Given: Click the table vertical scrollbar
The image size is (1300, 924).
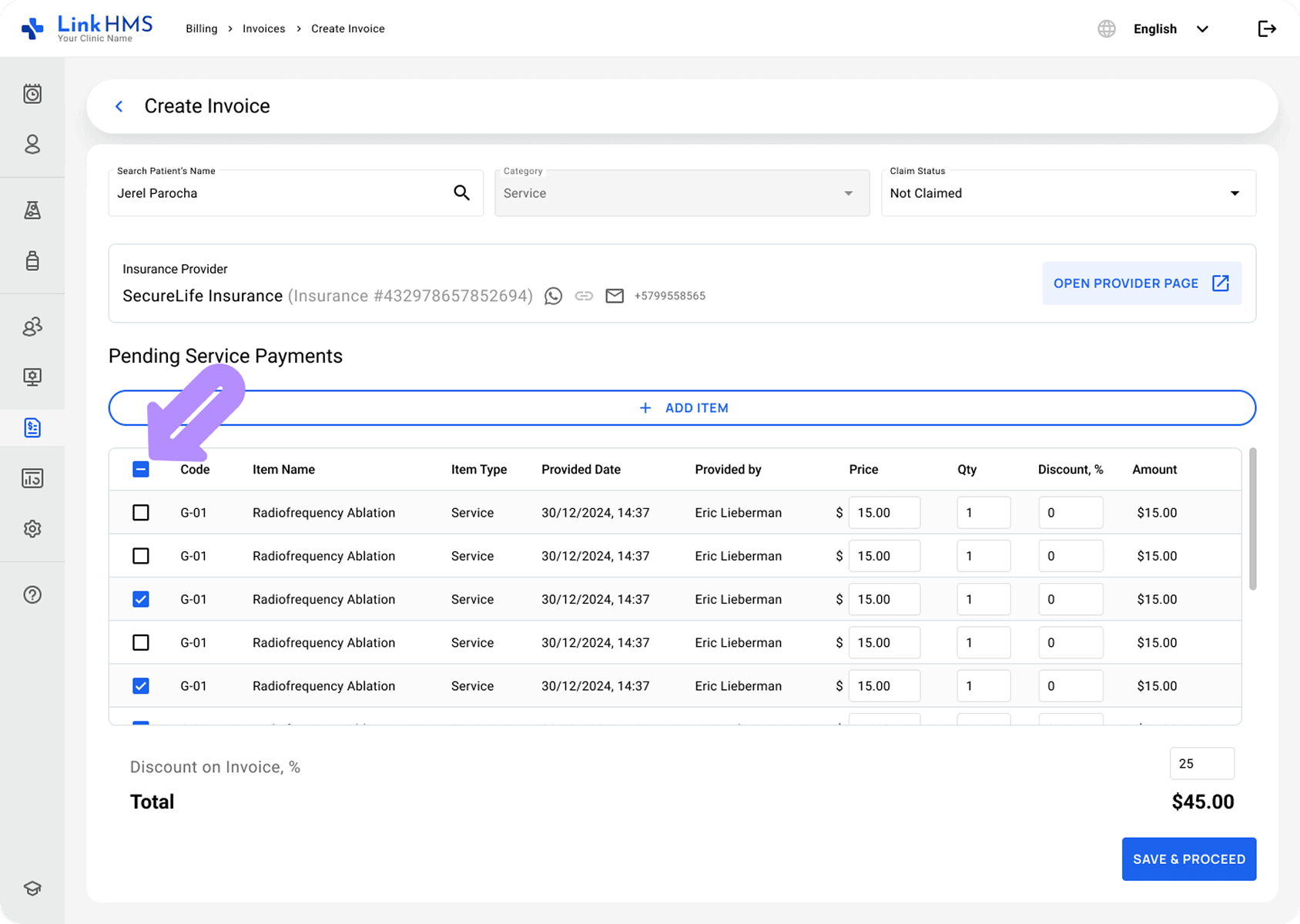Looking at the screenshot, I should (x=1253, y=518).
